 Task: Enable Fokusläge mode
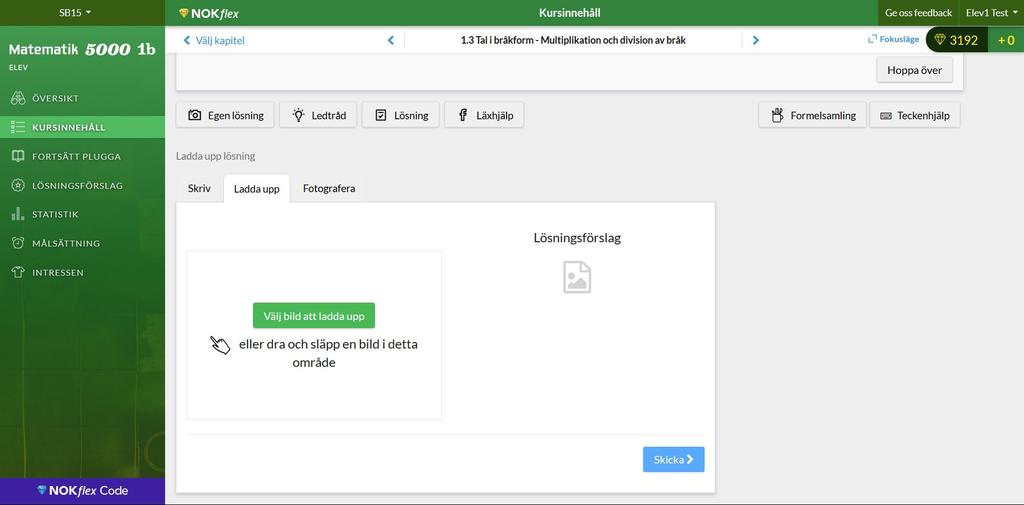pyautogui.click(x=893, y=39)
